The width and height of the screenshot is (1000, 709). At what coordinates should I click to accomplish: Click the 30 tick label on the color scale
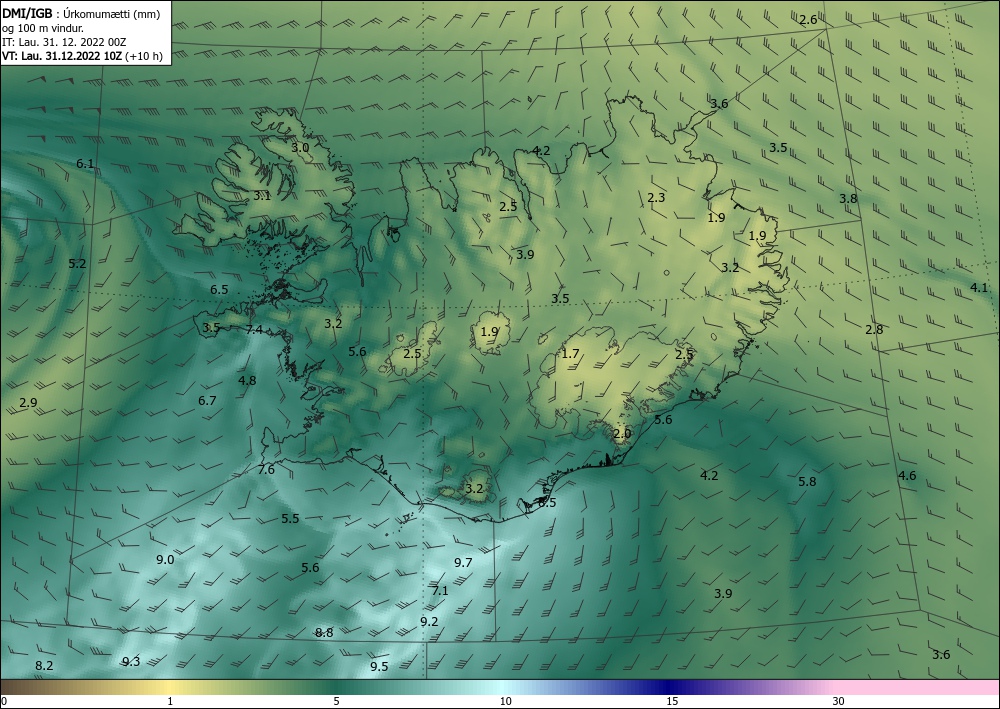pos(838,702)
